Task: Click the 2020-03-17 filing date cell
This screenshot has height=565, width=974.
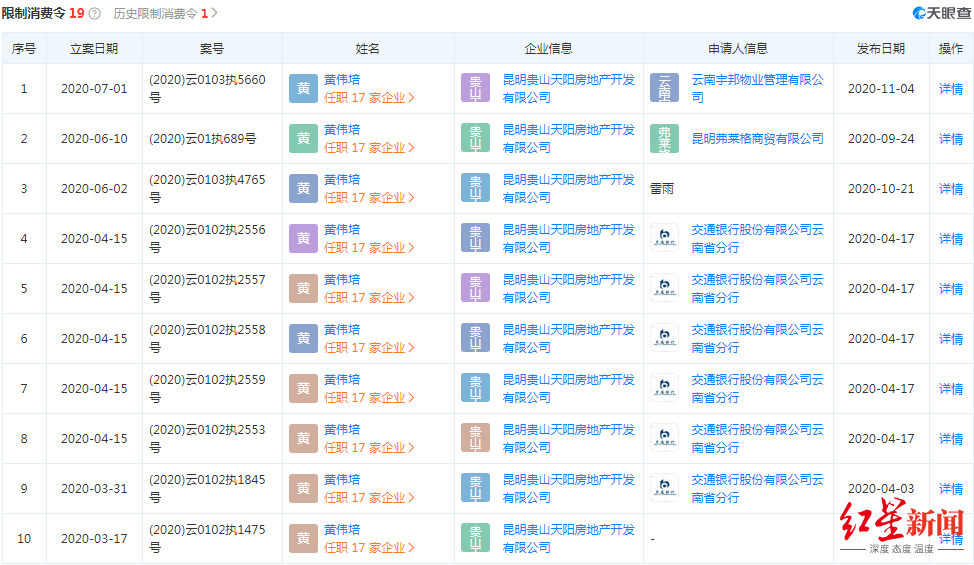Action: [94, 538]
